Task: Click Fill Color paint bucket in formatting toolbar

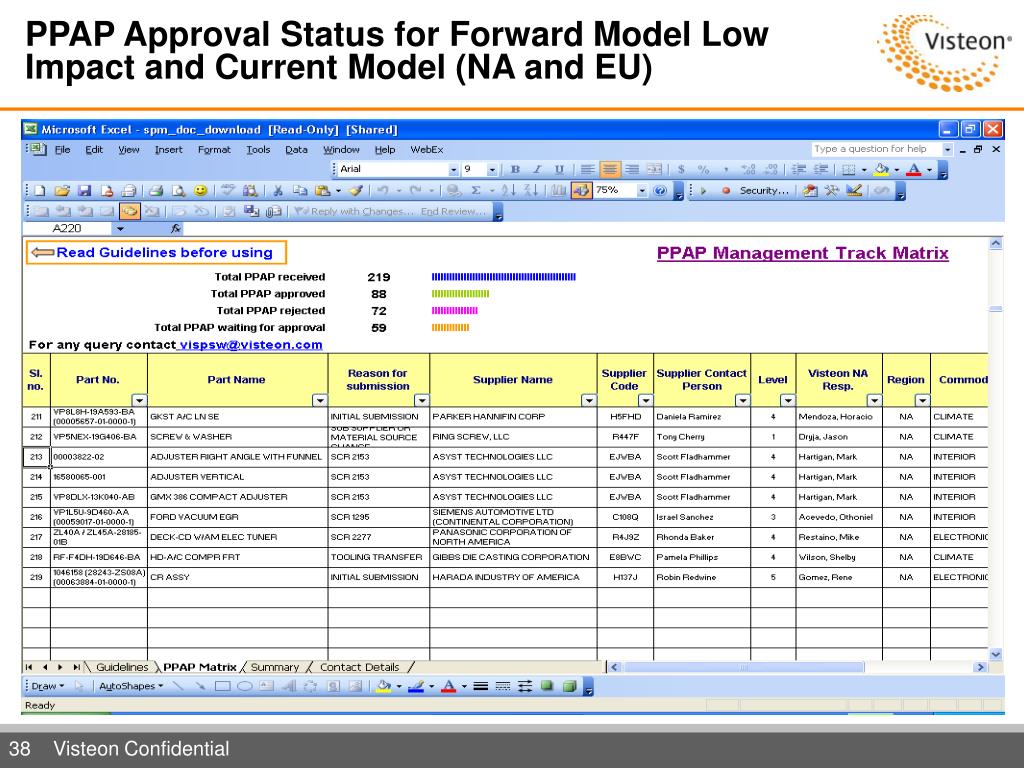Action: click(882, 170)
